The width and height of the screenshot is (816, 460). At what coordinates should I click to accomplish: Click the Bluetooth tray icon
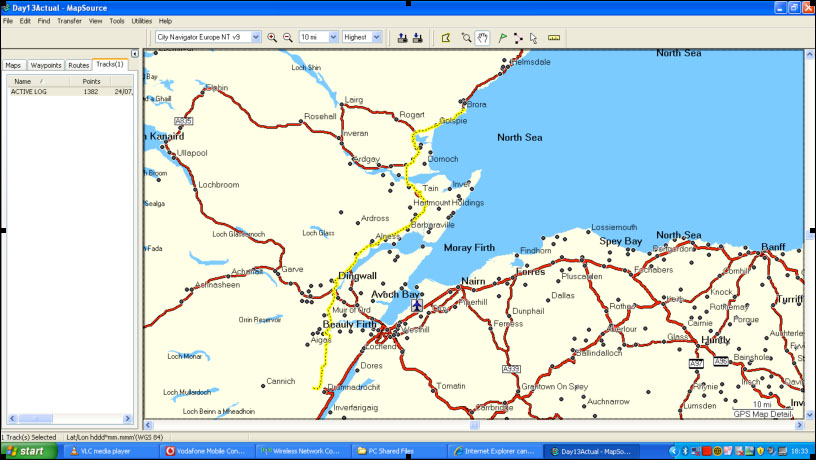pyautogui.click(x=685, y=451)
